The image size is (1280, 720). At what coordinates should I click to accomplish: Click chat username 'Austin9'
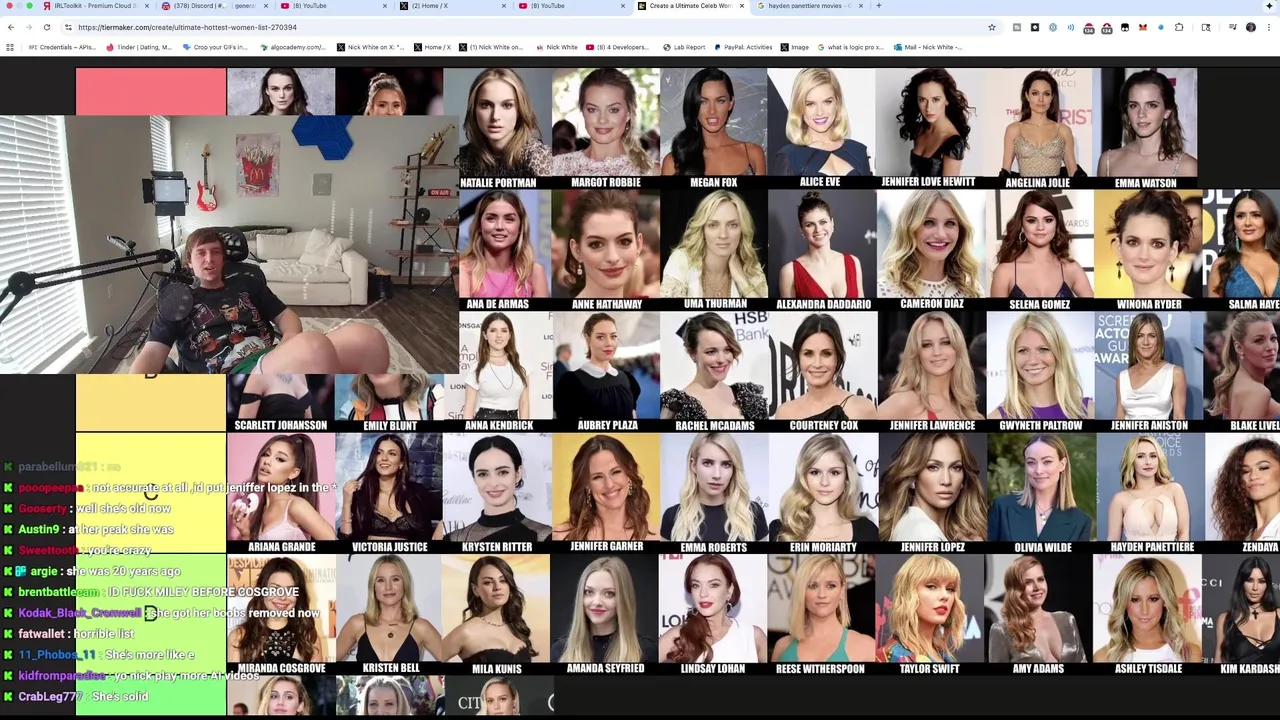click(39, 529)
